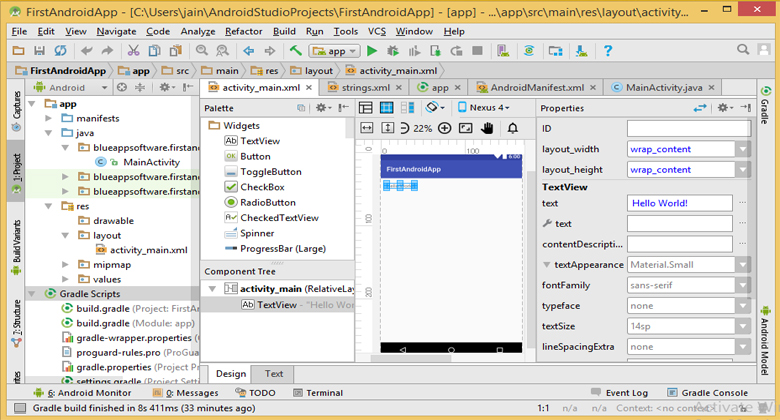Switch to AndroidManifest.xml tab

(x=537, y=88)
